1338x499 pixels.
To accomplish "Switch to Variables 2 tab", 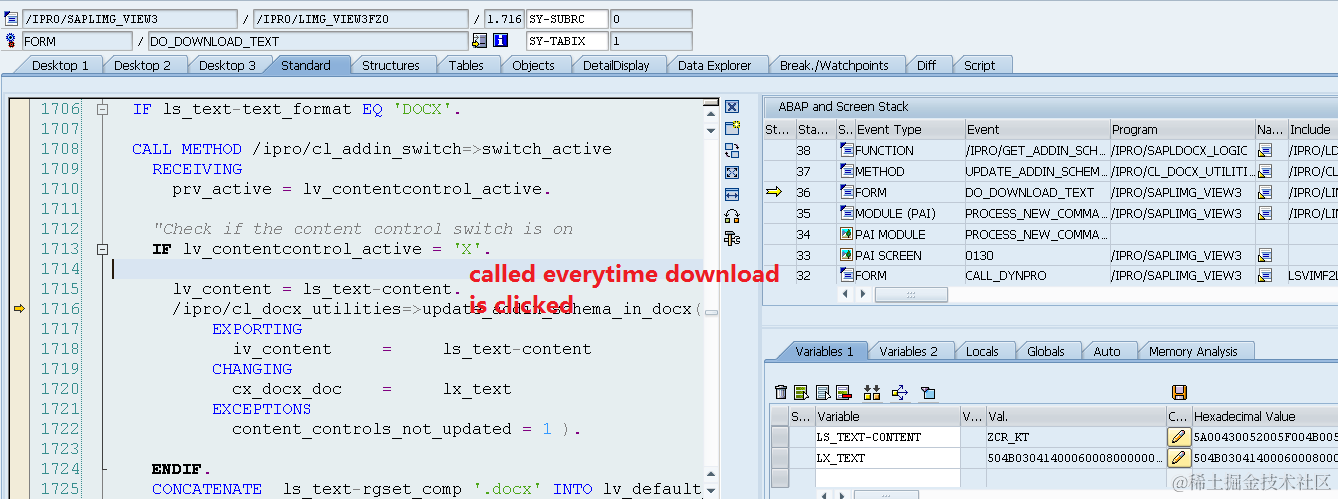I will click(908, 351).
